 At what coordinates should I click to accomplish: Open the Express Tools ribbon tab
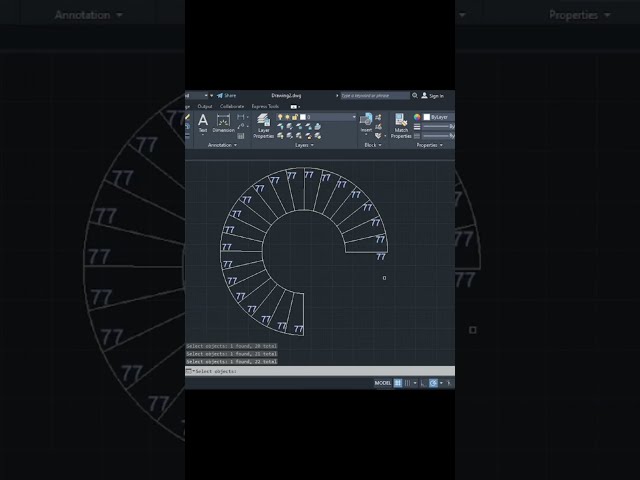click(x=265, y=107)
